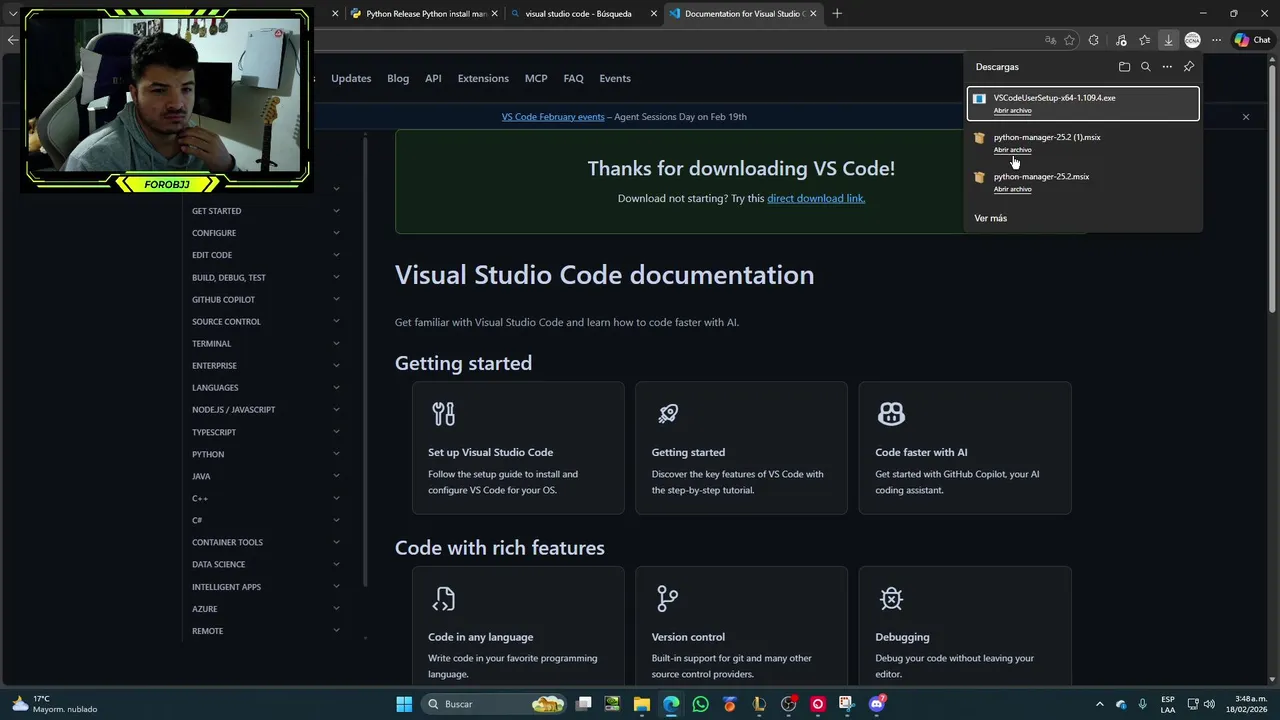Open the Code faster with AI card
The image size is (1280, 720).
(x=965, y=447)
